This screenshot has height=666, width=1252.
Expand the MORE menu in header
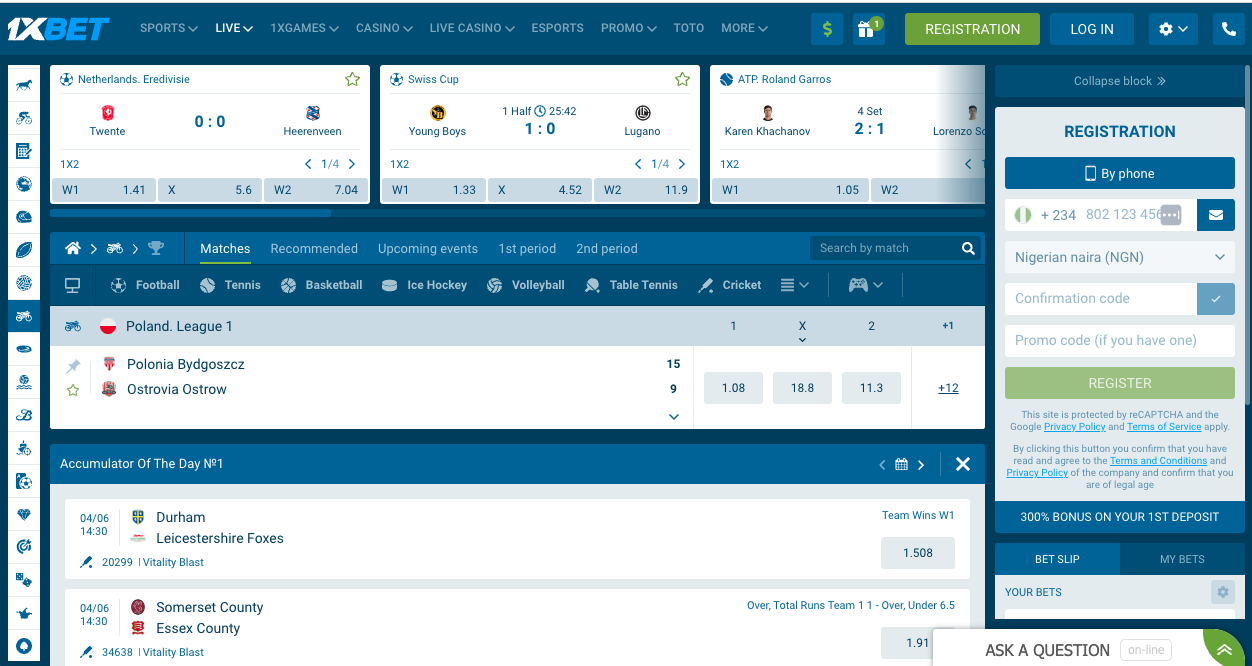coord(745,28)
